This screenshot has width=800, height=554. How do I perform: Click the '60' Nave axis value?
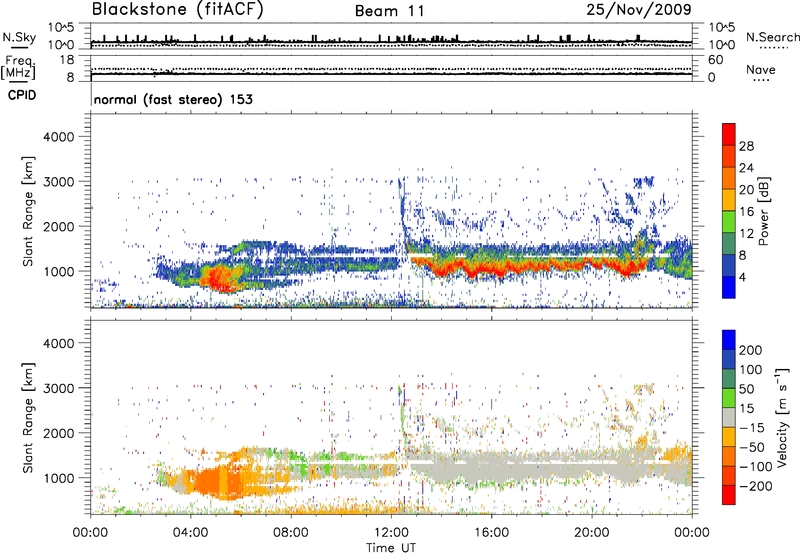[x=715, y=60]
